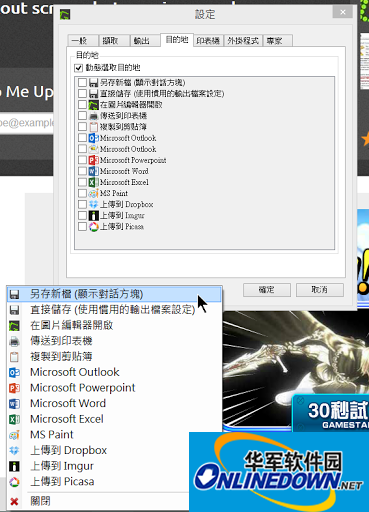This screenshot has width=369, height=512.
Task: Choose Microsoft Outlook in popup menu
Action: 114,372
